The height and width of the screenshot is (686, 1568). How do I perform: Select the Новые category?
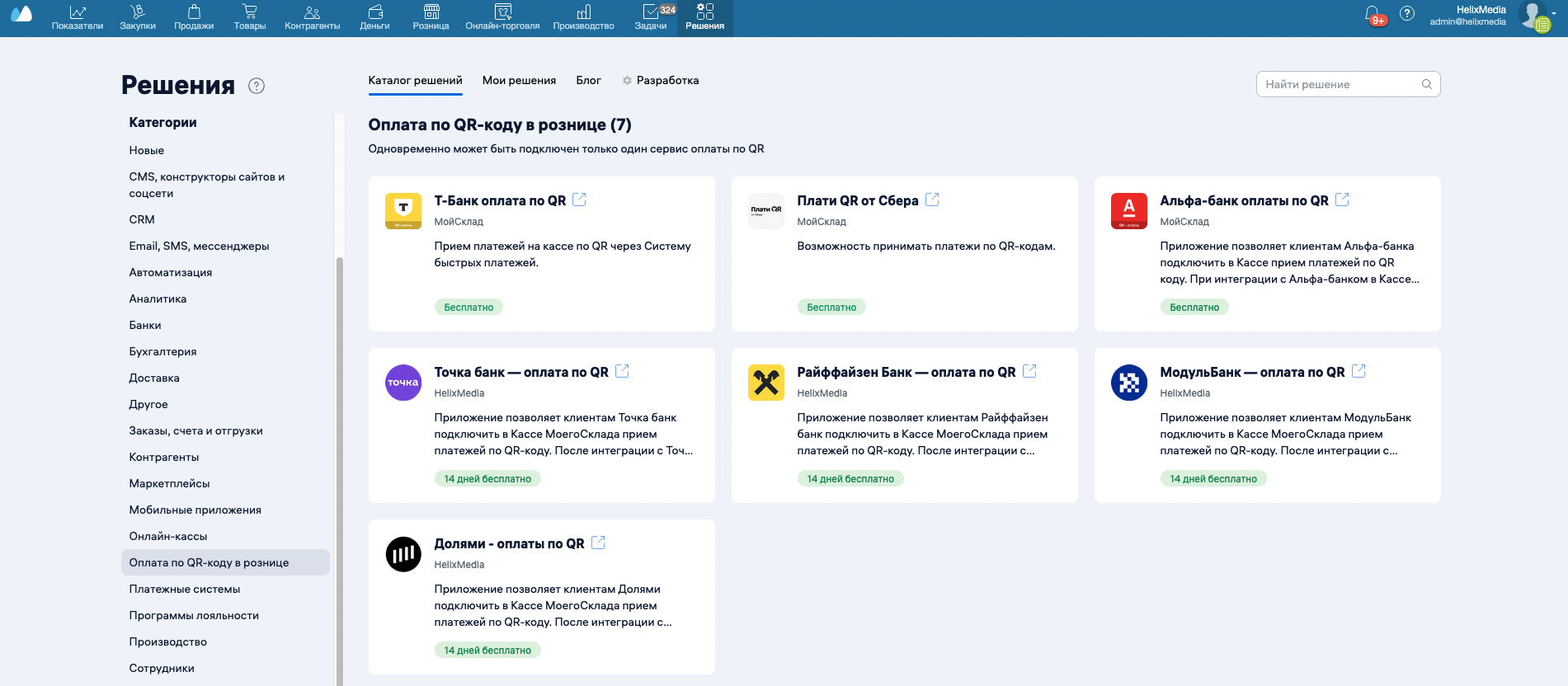tap(147, 150)
